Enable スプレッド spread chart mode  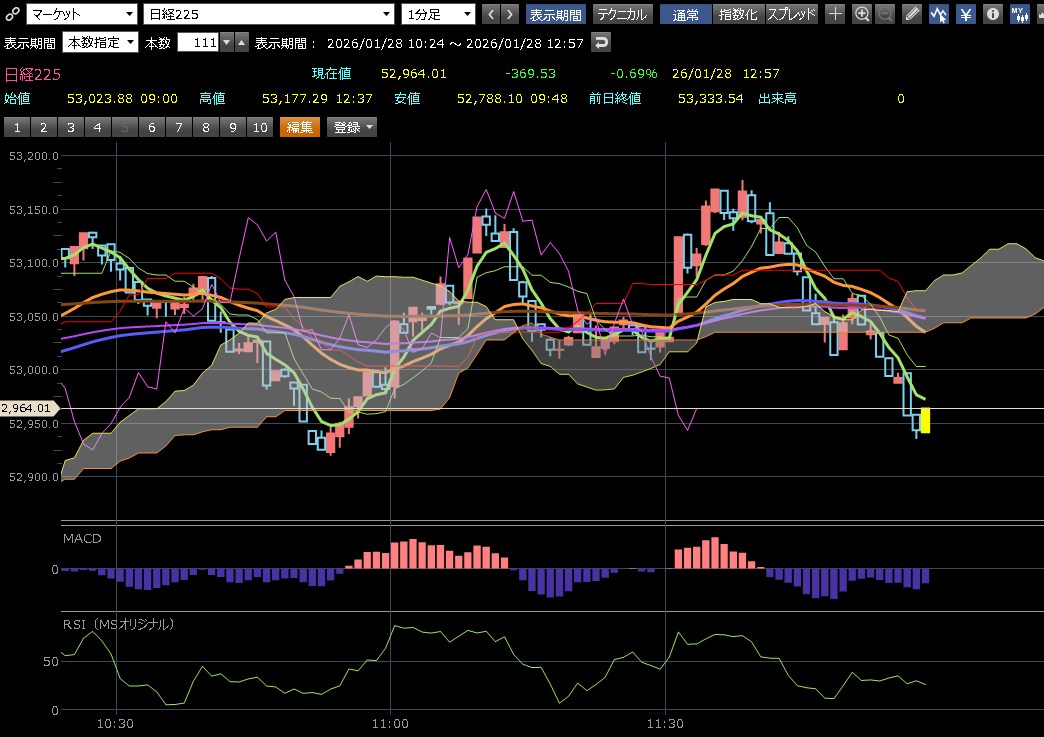click(792, 14)
